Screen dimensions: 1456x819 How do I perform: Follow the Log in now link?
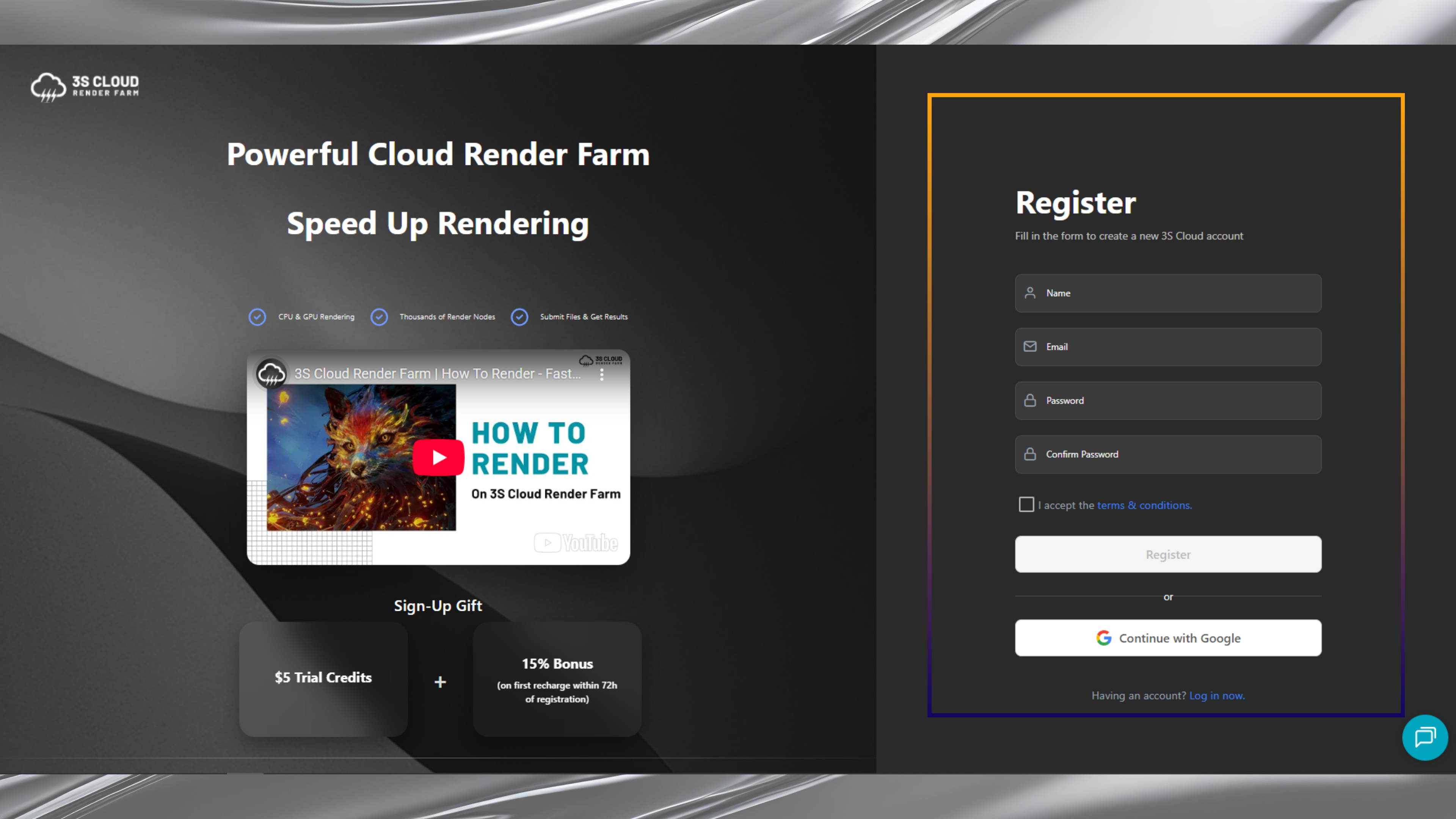[x=1216, y=696]
